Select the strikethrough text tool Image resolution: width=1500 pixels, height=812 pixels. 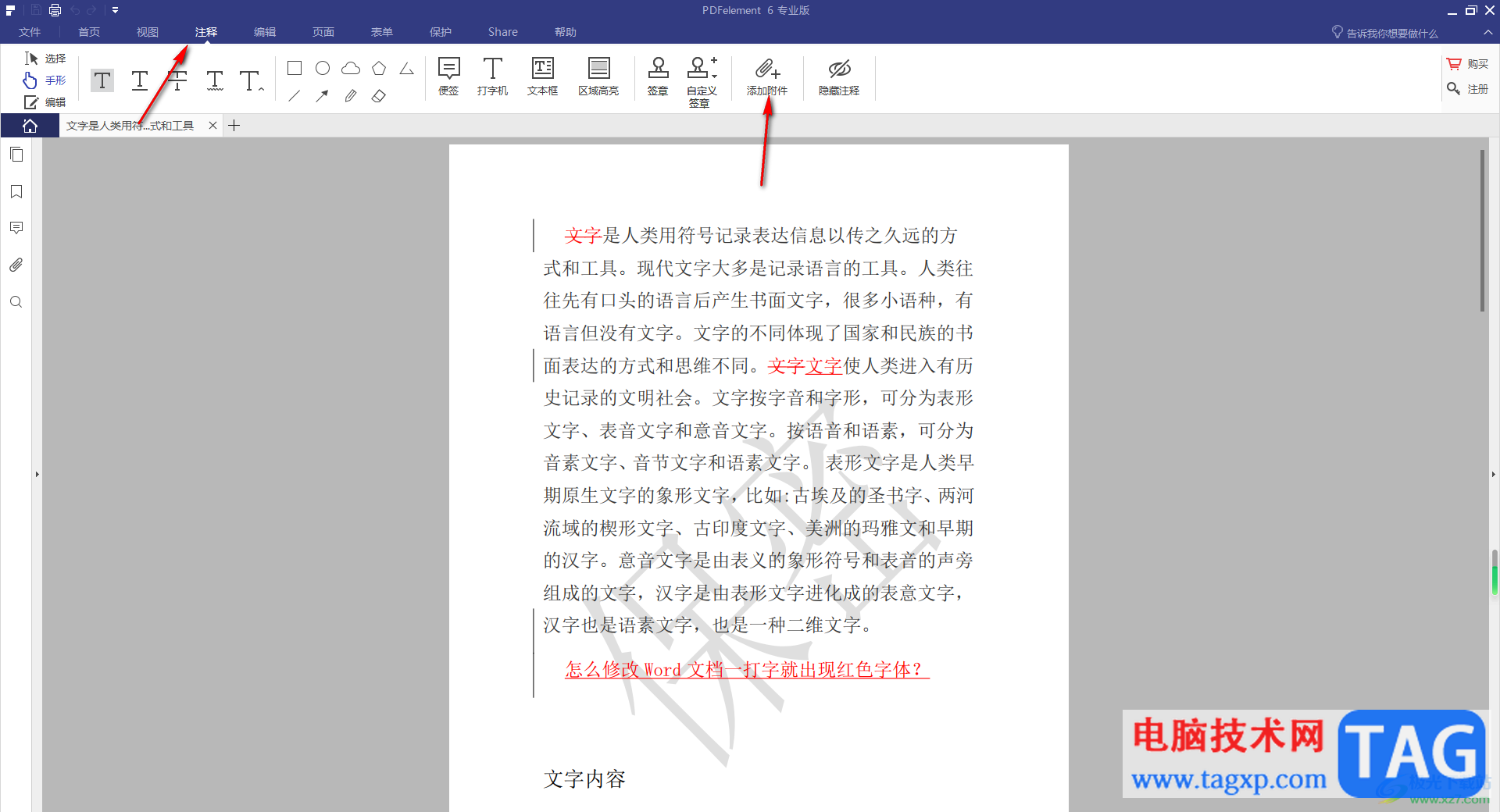pyautogui.click(x=177, y=80)
